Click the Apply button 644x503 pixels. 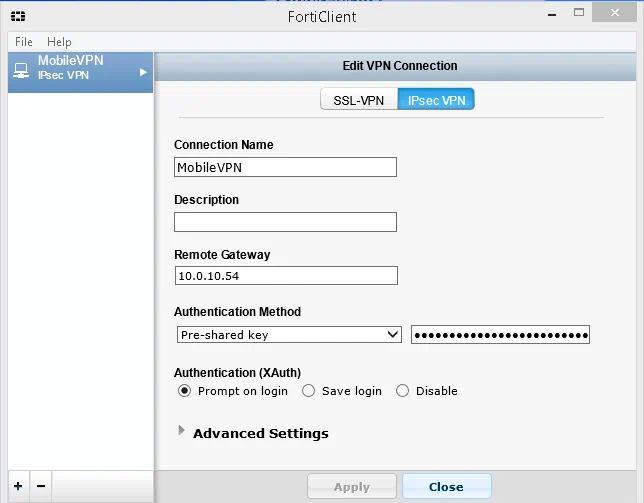tap(352, 487)
